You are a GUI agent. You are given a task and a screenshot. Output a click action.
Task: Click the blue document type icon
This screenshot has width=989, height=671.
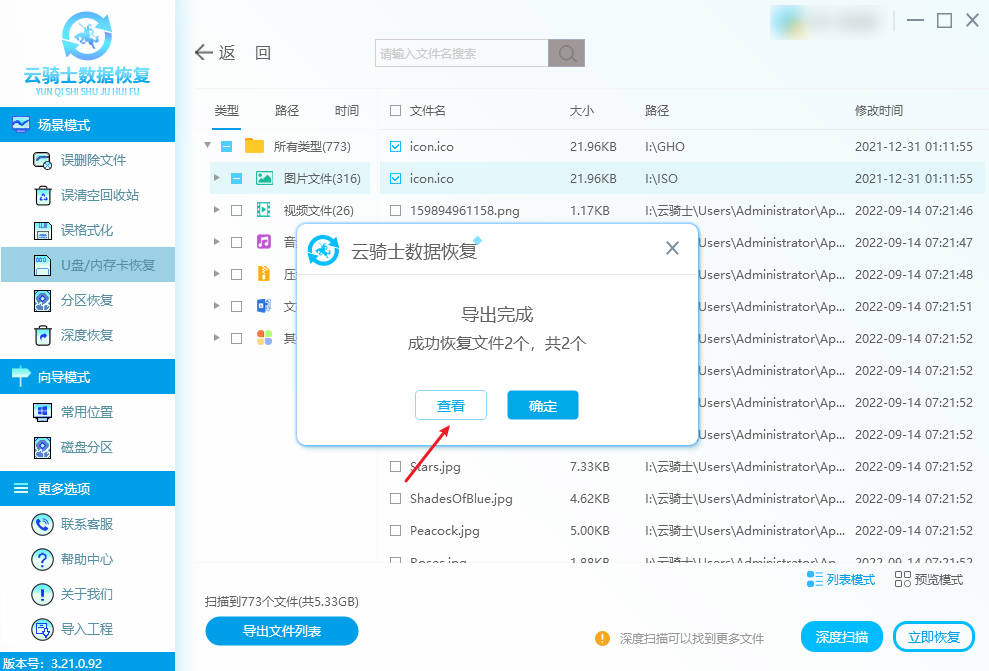264,306
